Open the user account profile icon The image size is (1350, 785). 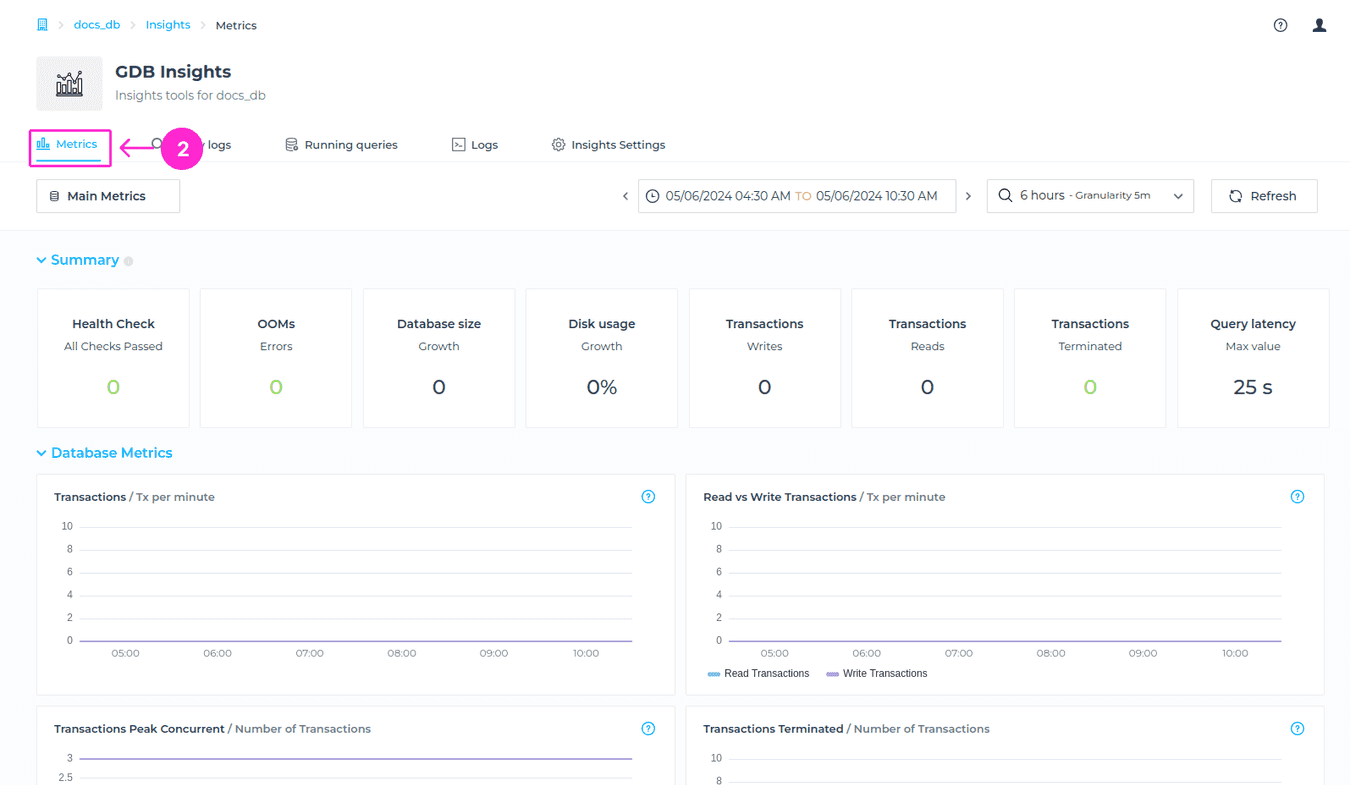point(1319,25)
